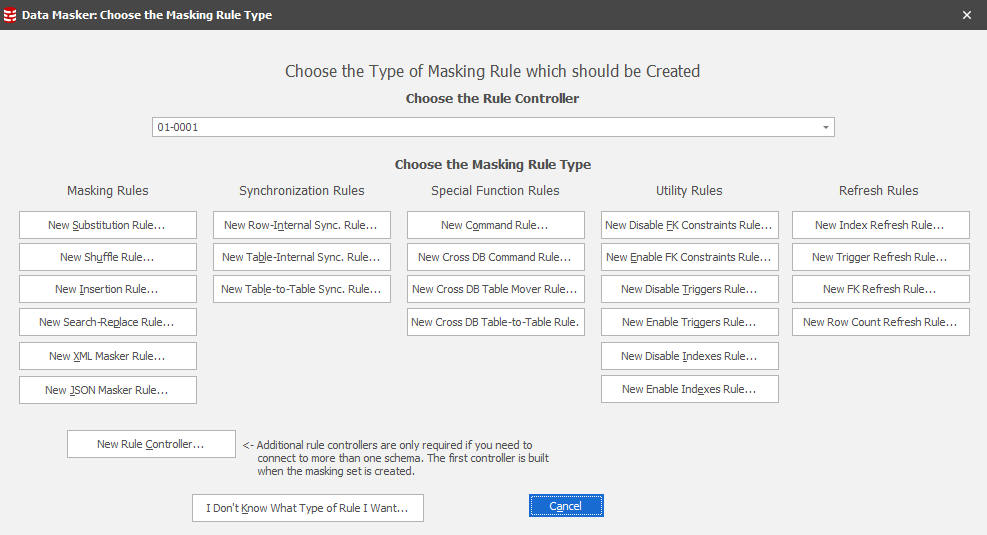Open New Search-Replace Rule
The width and height of the screenshot is (987, 535).
(107, 322)
